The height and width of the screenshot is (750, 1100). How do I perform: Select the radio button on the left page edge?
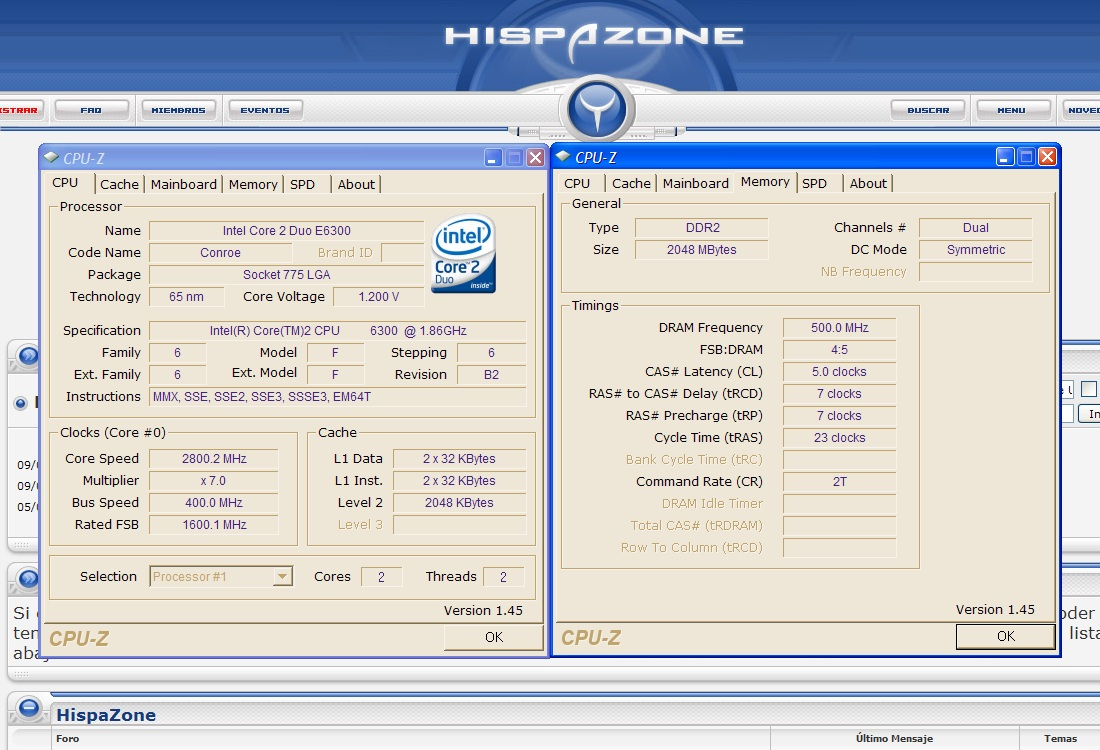(21, 403)
